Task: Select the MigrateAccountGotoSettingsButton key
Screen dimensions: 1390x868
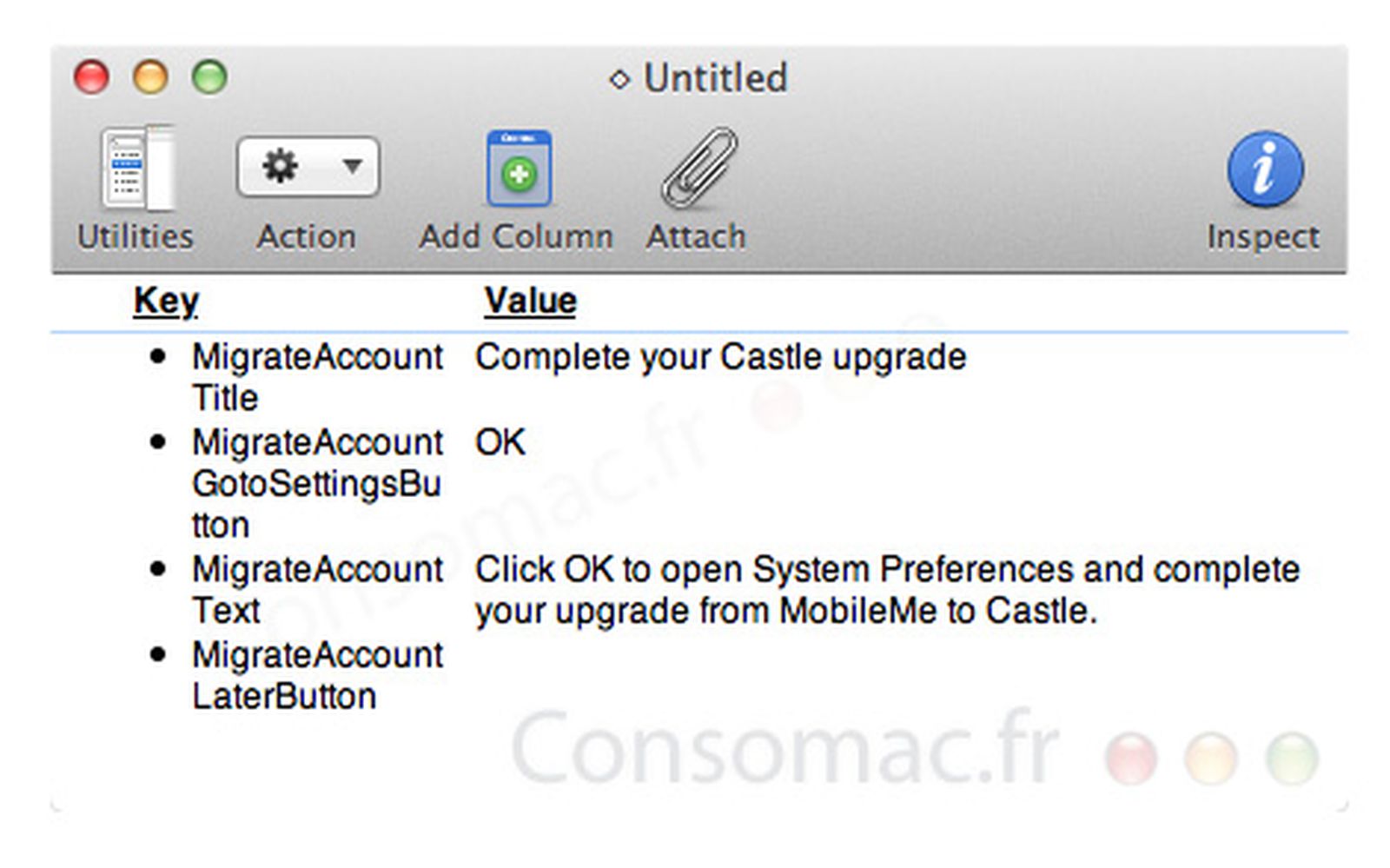Action: [x=317, y=483]
